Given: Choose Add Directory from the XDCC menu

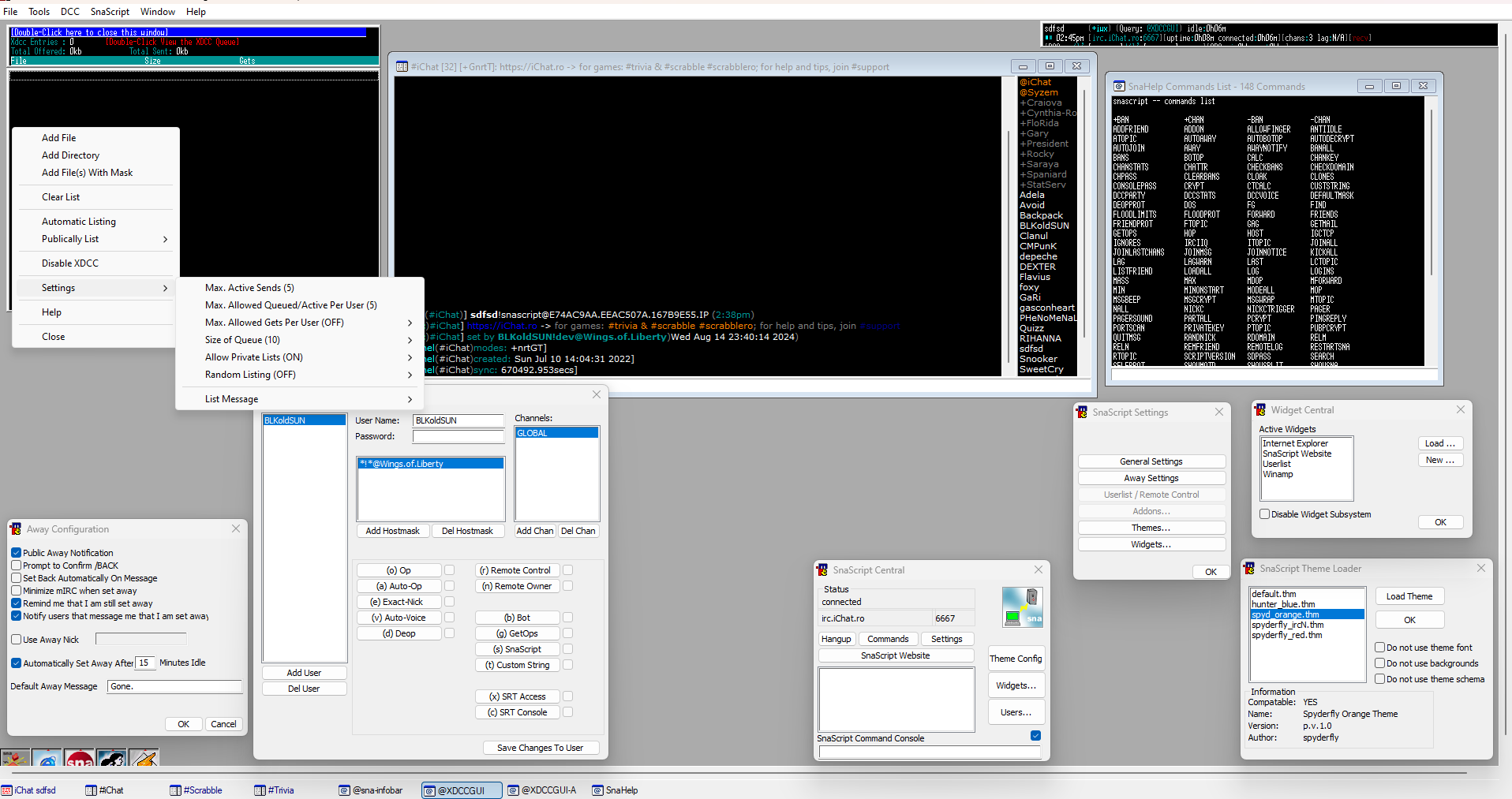Looking at the screenshot, I should point(95,155).
